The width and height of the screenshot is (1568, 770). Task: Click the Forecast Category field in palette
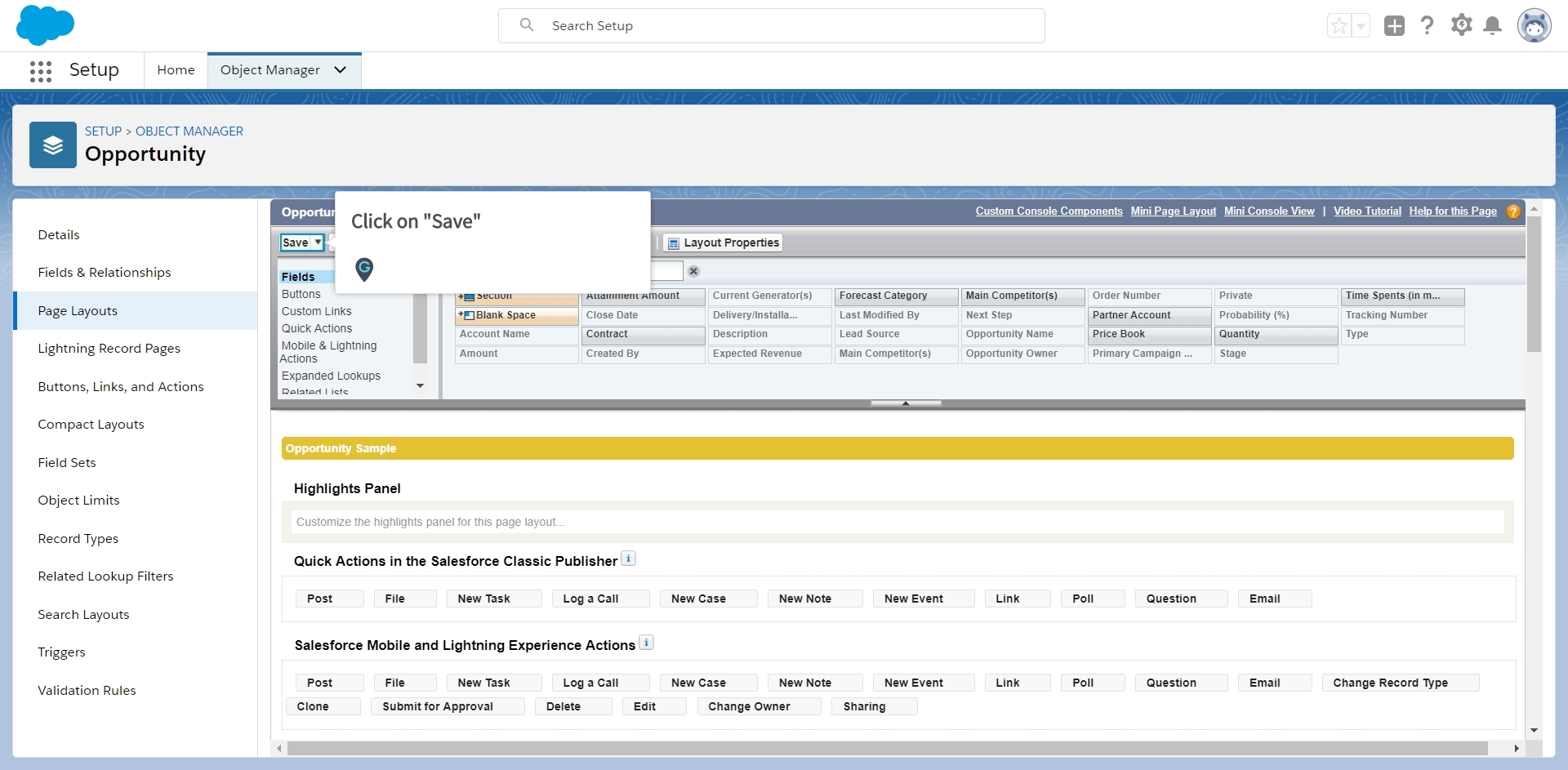(x=896, y=296)
